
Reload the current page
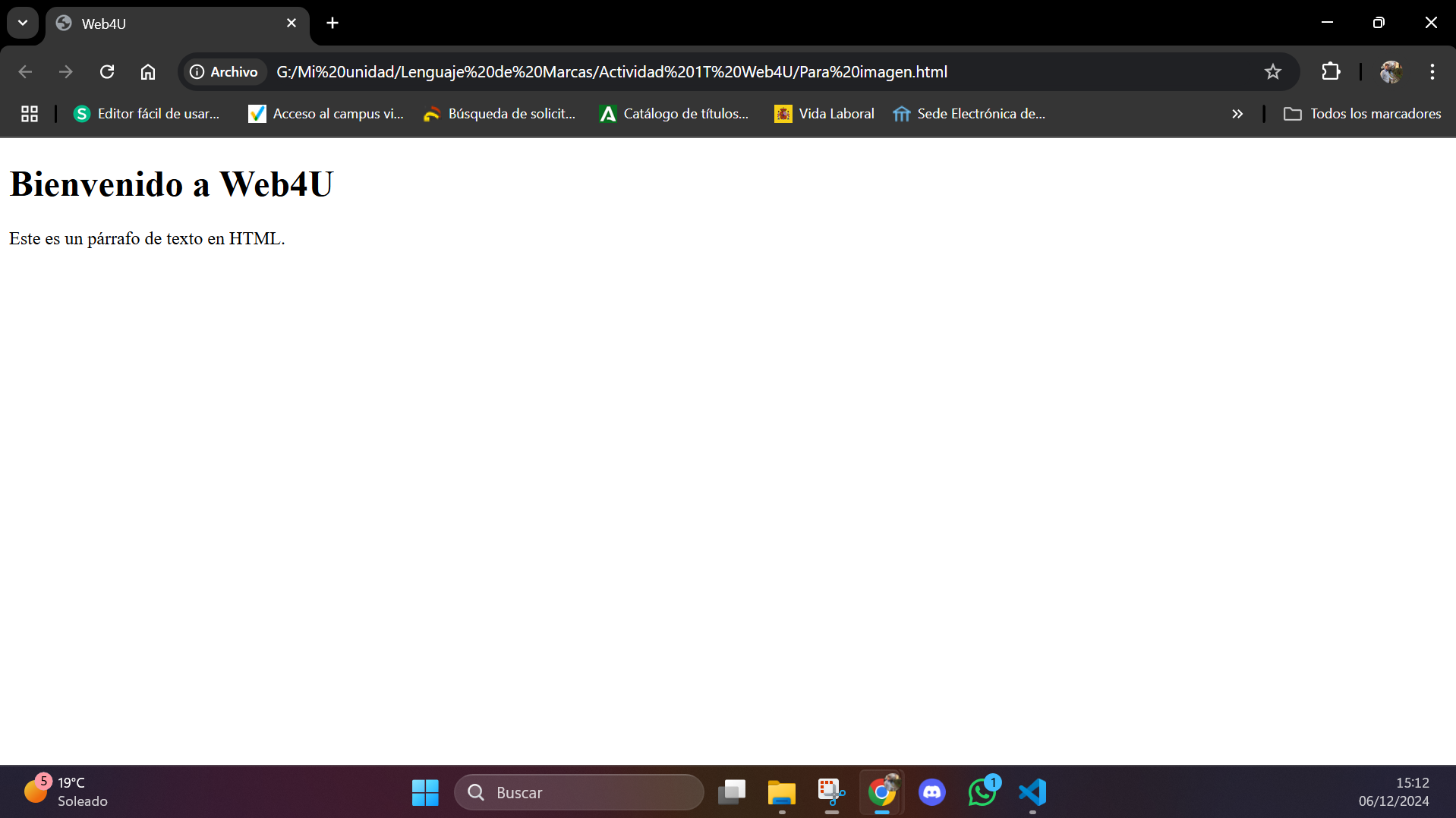tap(107, 72)
